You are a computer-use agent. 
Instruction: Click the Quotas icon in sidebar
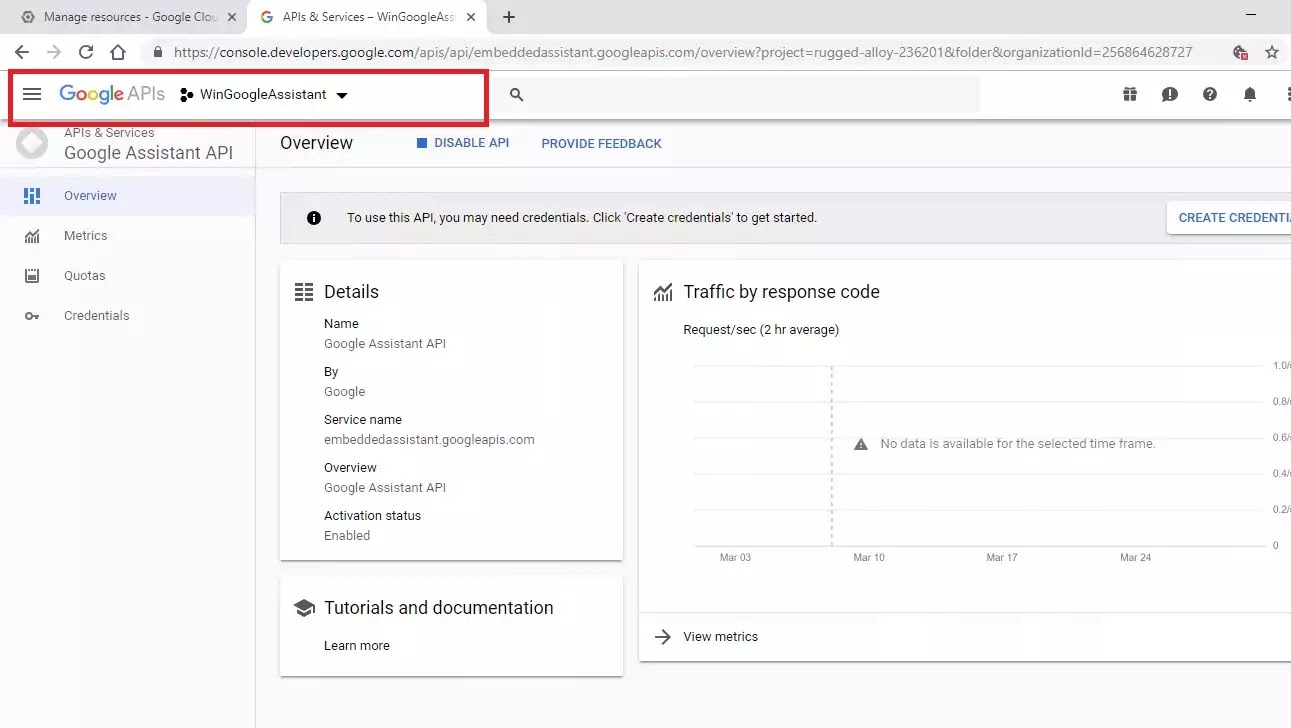pyautogui.click(x=32, y=276)
